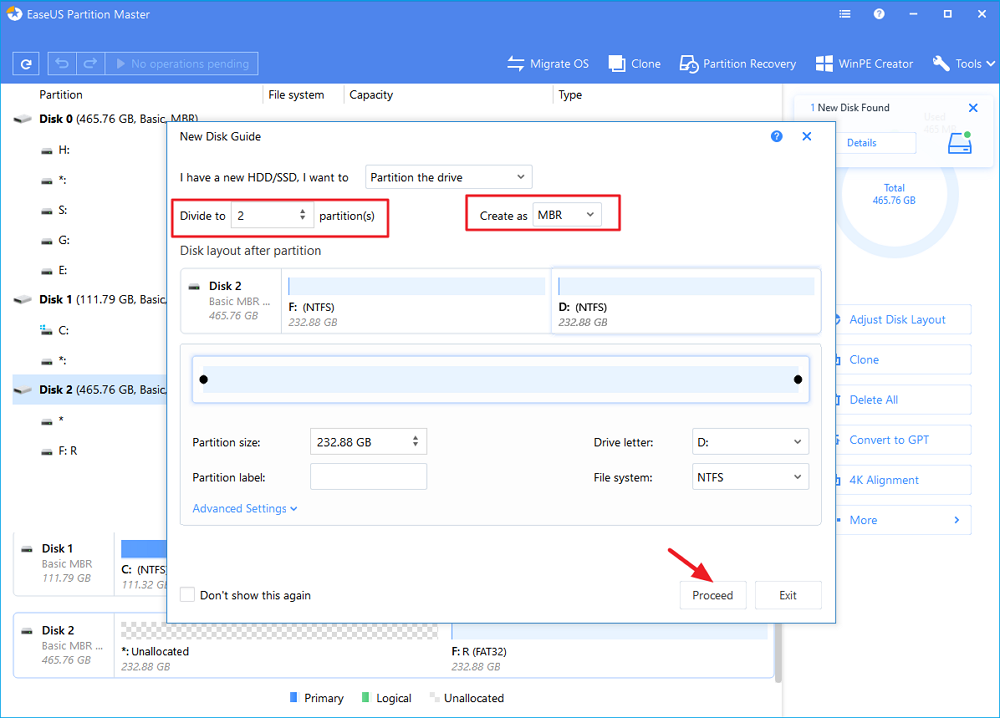
Task: Select Disk 1 block in disk map
Action: (64, 563)
